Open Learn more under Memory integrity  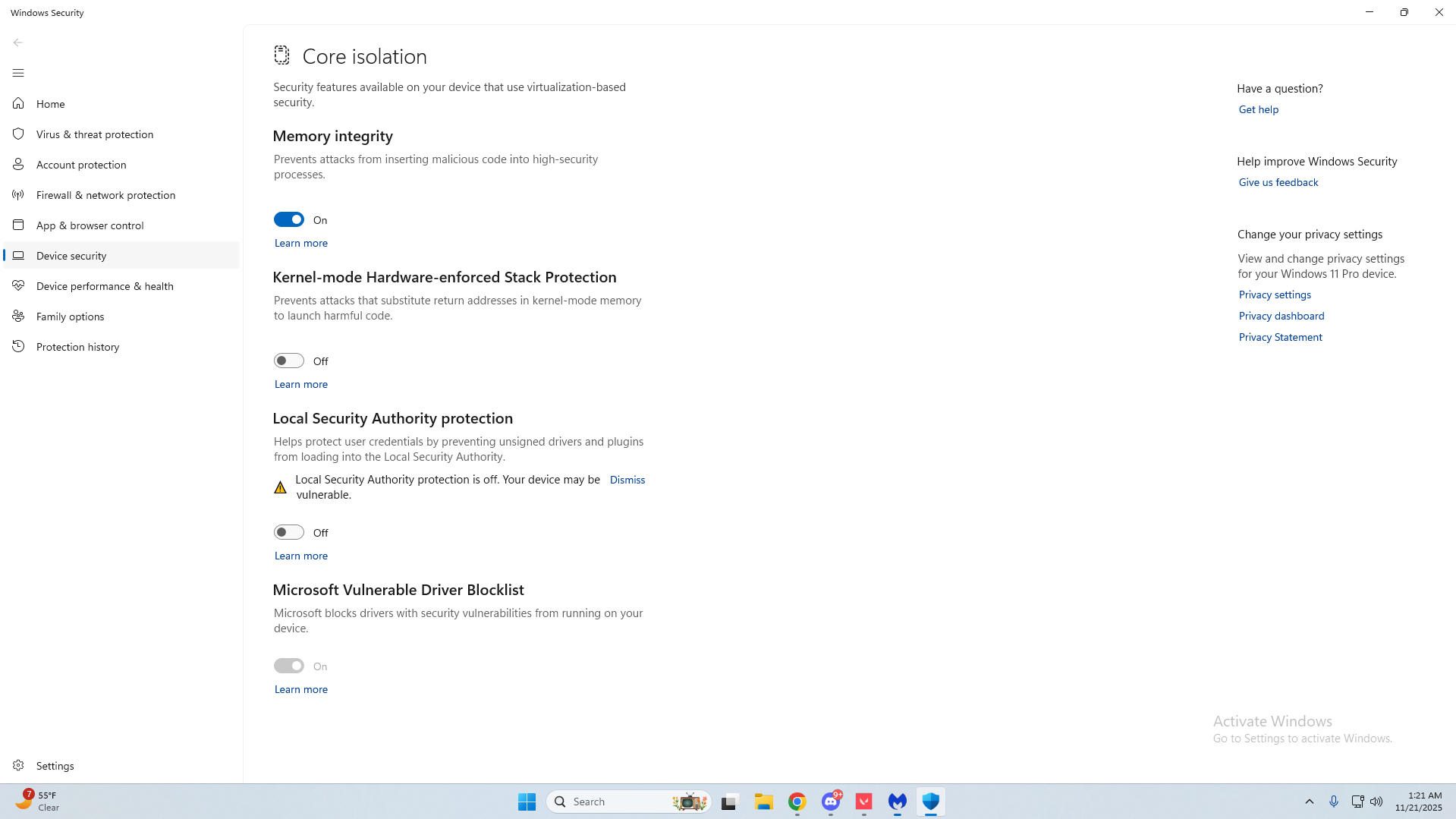(301, 243)
